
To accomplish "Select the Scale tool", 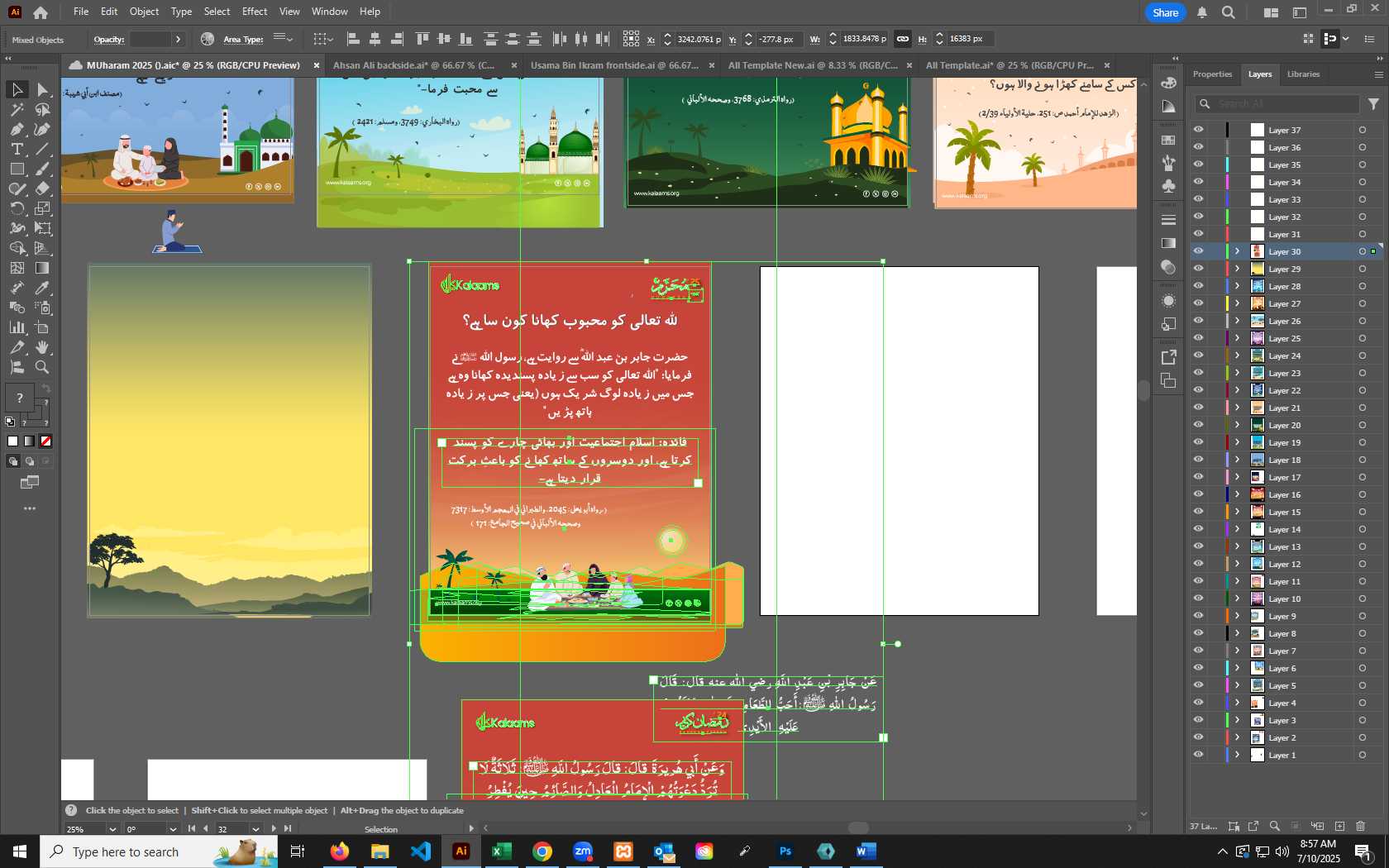I will coord(43,208).
